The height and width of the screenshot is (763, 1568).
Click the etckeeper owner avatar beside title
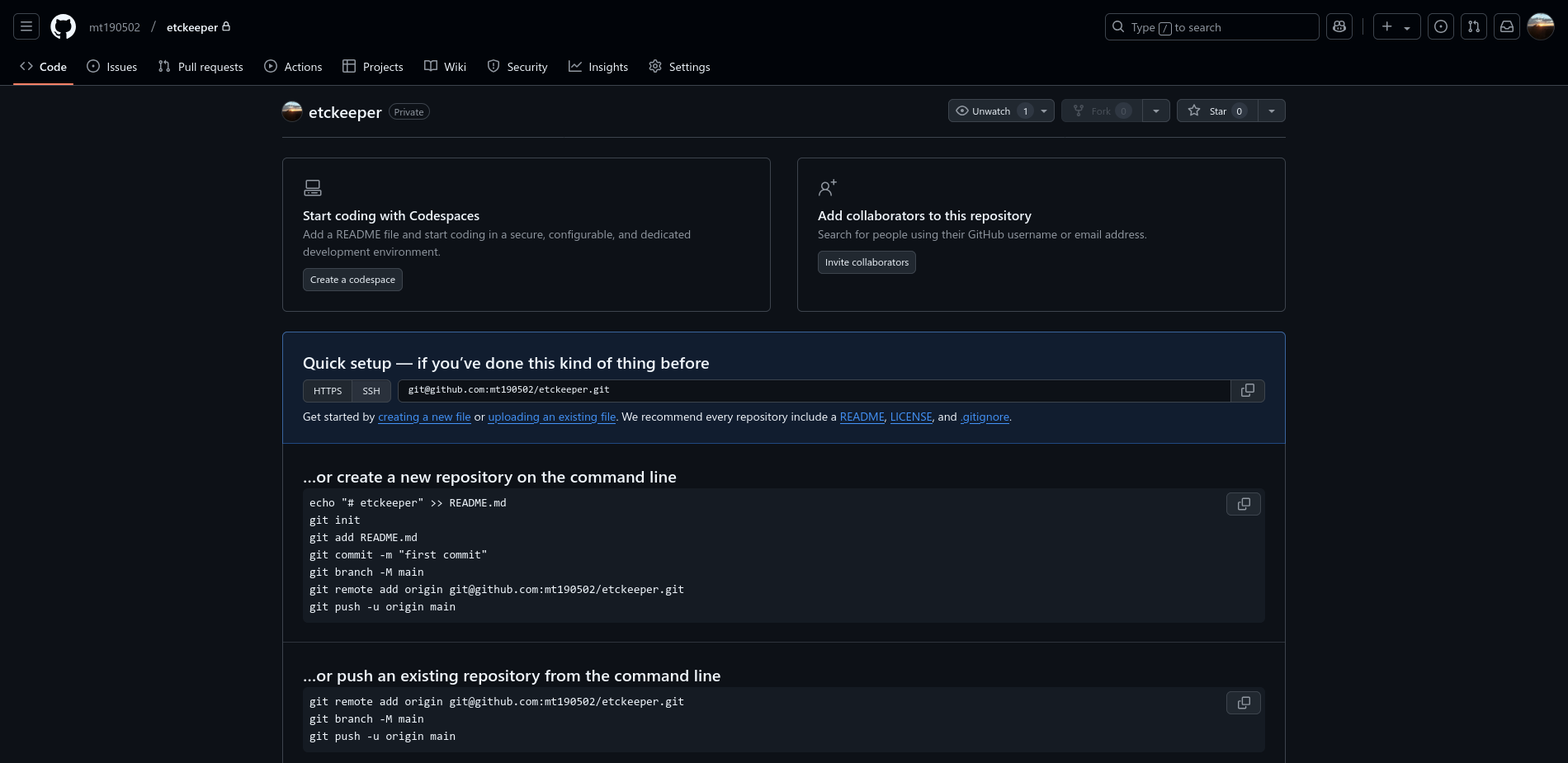[x=292, y=111]
